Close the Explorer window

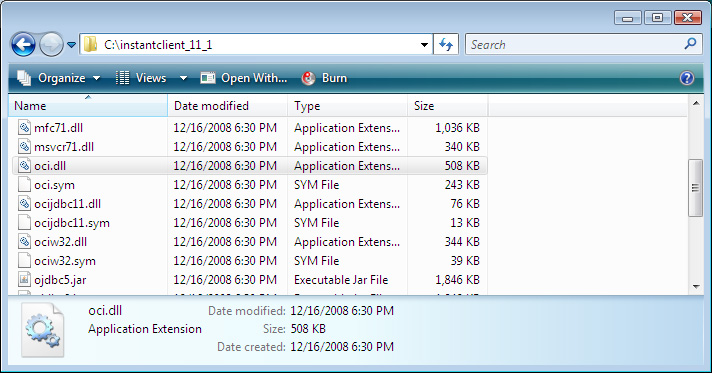click(687, 18)
